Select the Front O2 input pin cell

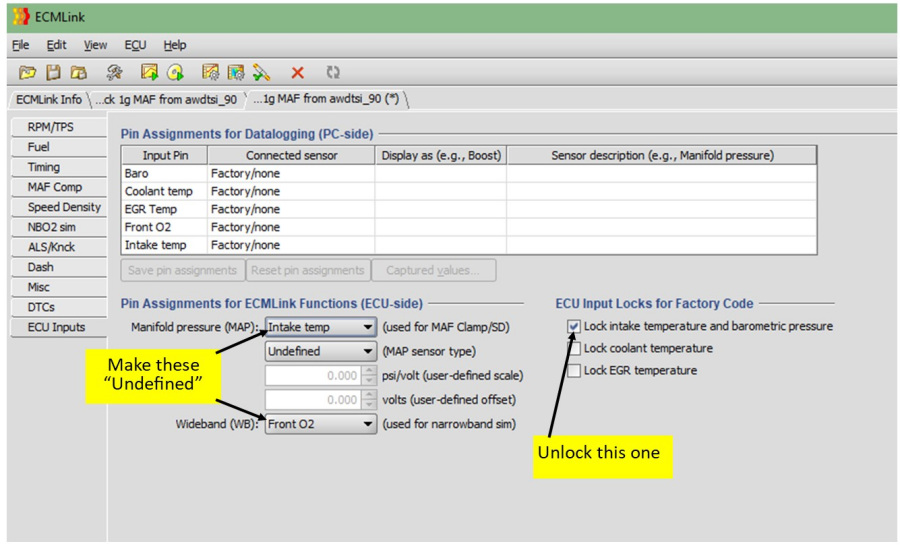(165, 227)
